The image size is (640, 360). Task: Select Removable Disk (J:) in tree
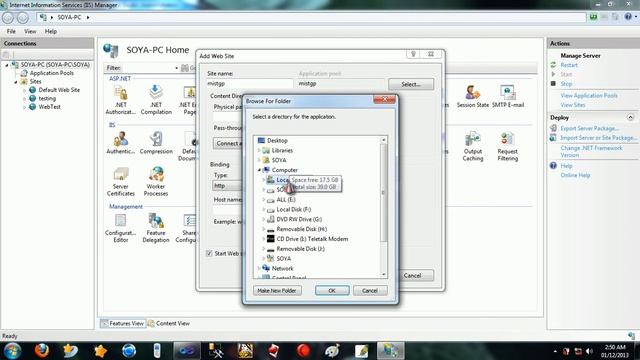pos(300,249)
